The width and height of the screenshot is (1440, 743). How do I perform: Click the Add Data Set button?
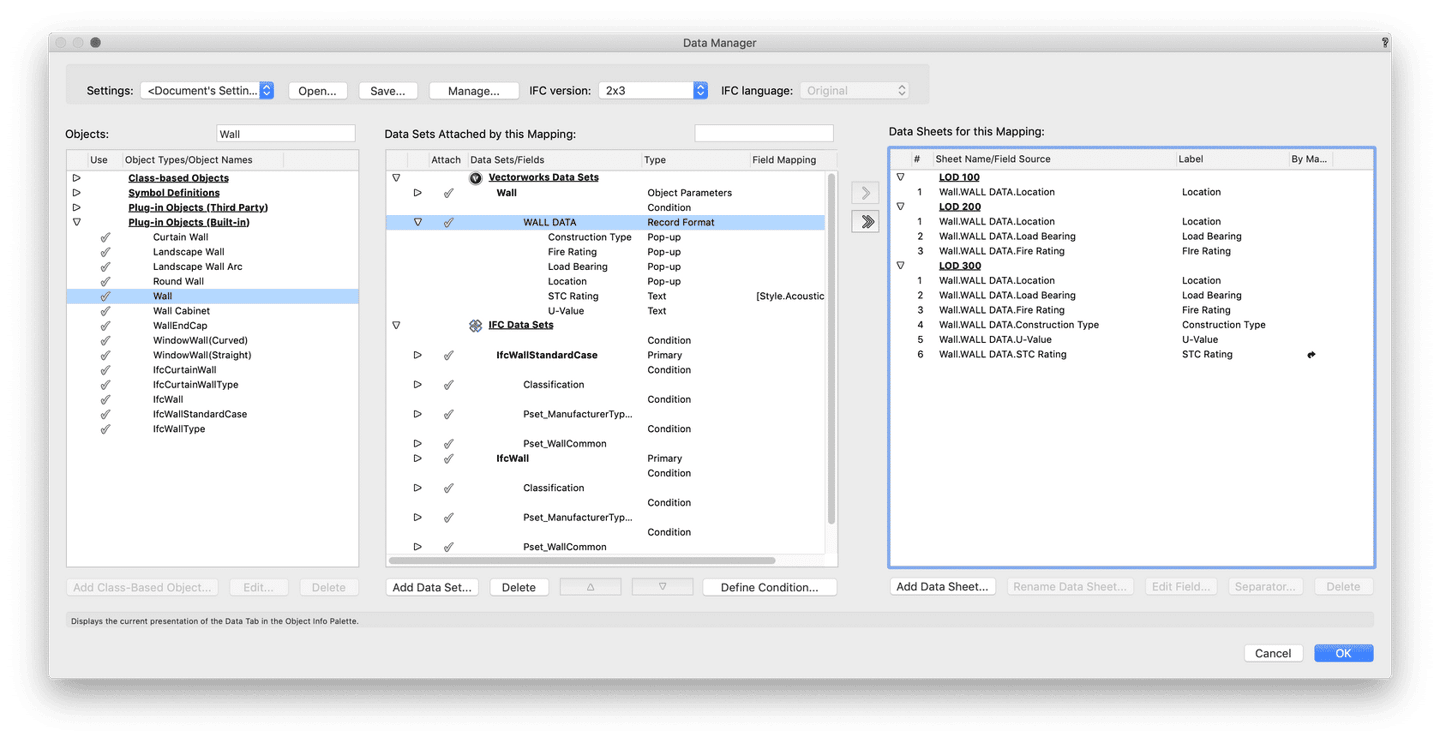432,587
